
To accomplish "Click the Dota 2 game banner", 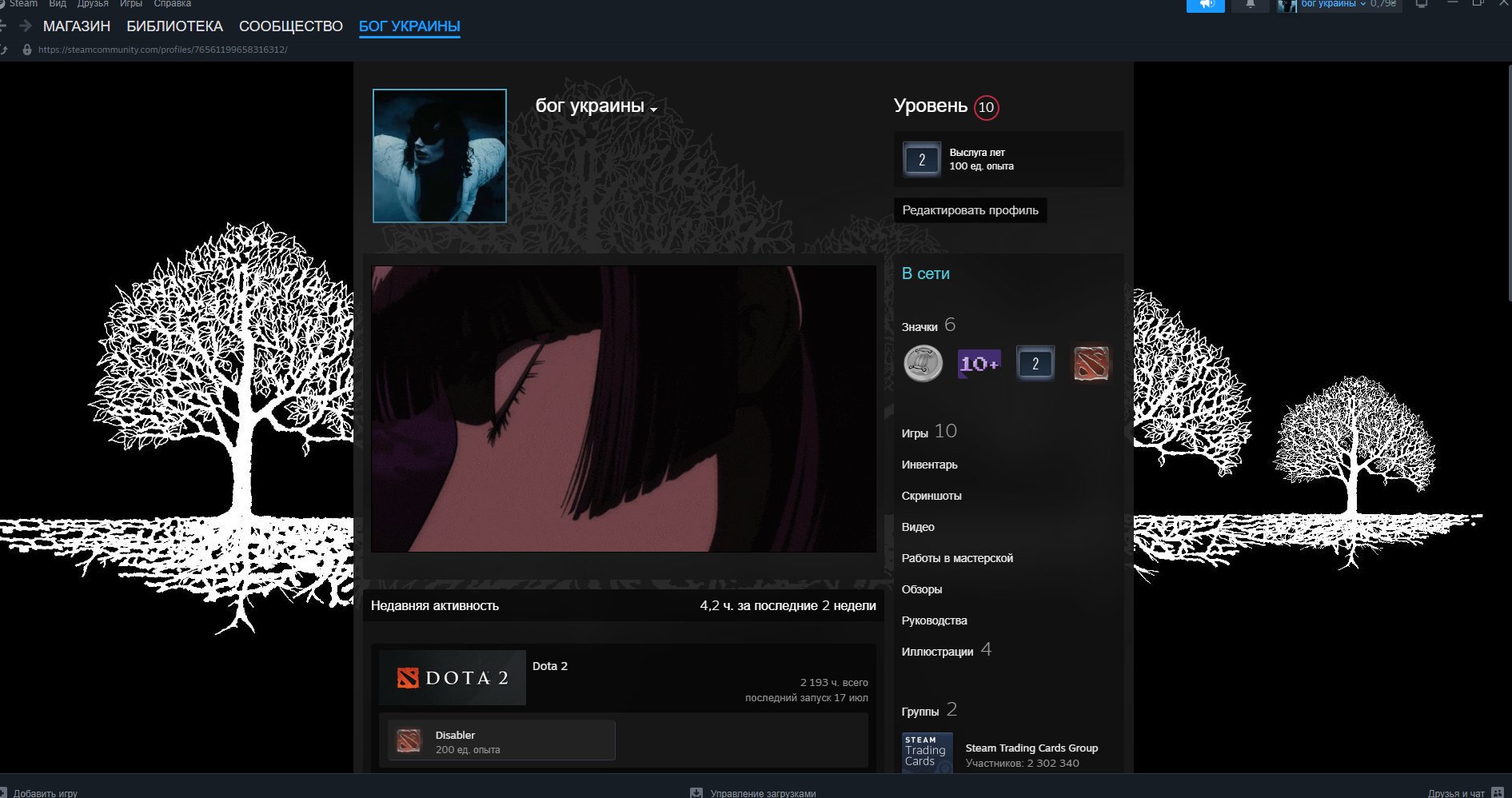I will 453,677.
